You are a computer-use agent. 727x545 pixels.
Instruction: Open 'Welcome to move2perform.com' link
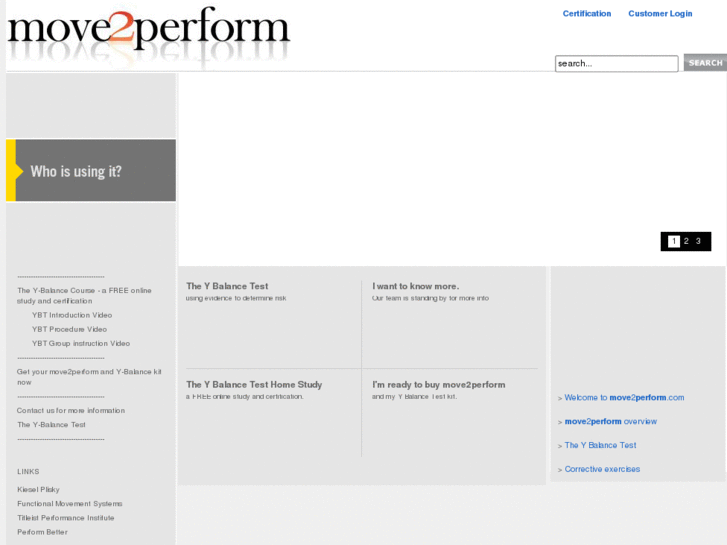pyautogui.click(x=624, y=398)
